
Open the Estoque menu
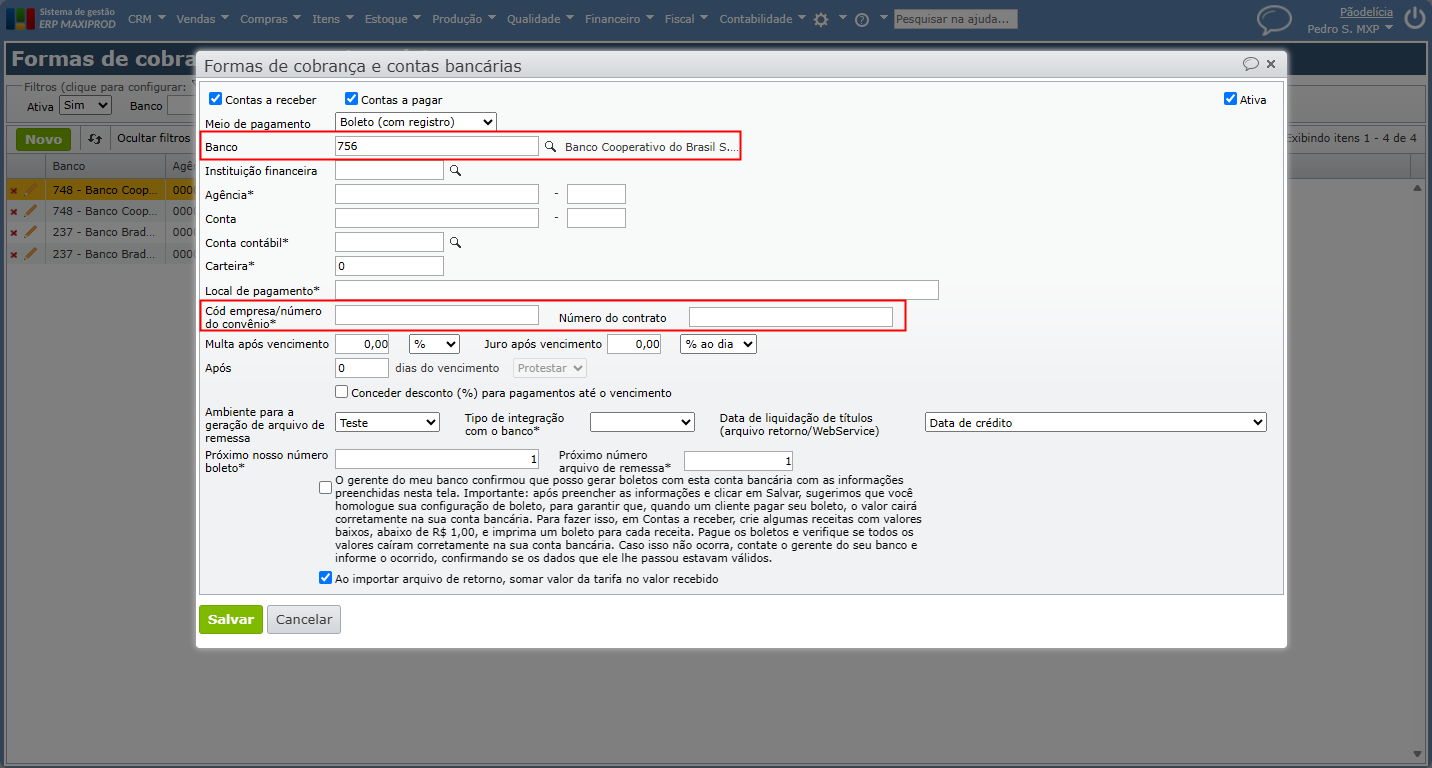pyautogui.click(x=393, y=19)
